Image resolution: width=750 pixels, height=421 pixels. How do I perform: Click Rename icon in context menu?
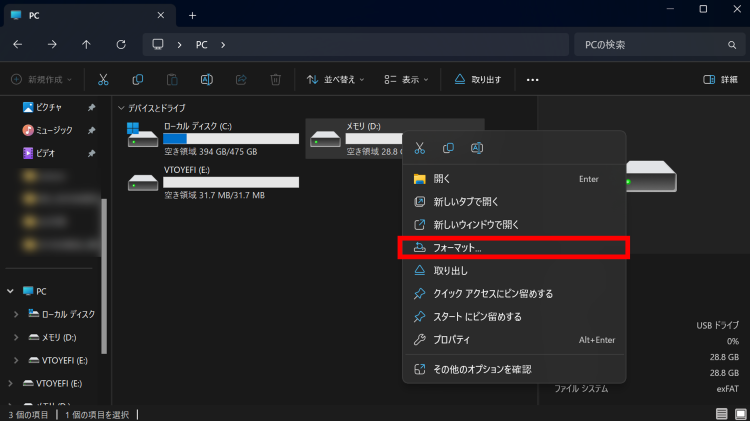(x=477, y=148)
